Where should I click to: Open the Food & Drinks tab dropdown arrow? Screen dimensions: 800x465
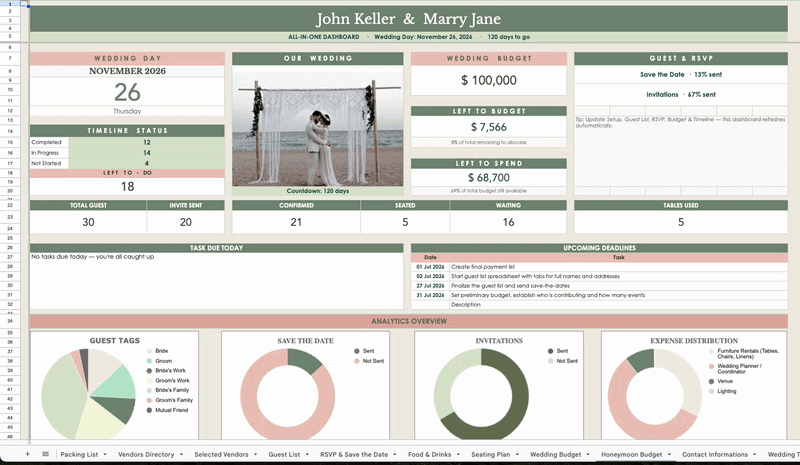pyautogui.click(x=458, y=454)
